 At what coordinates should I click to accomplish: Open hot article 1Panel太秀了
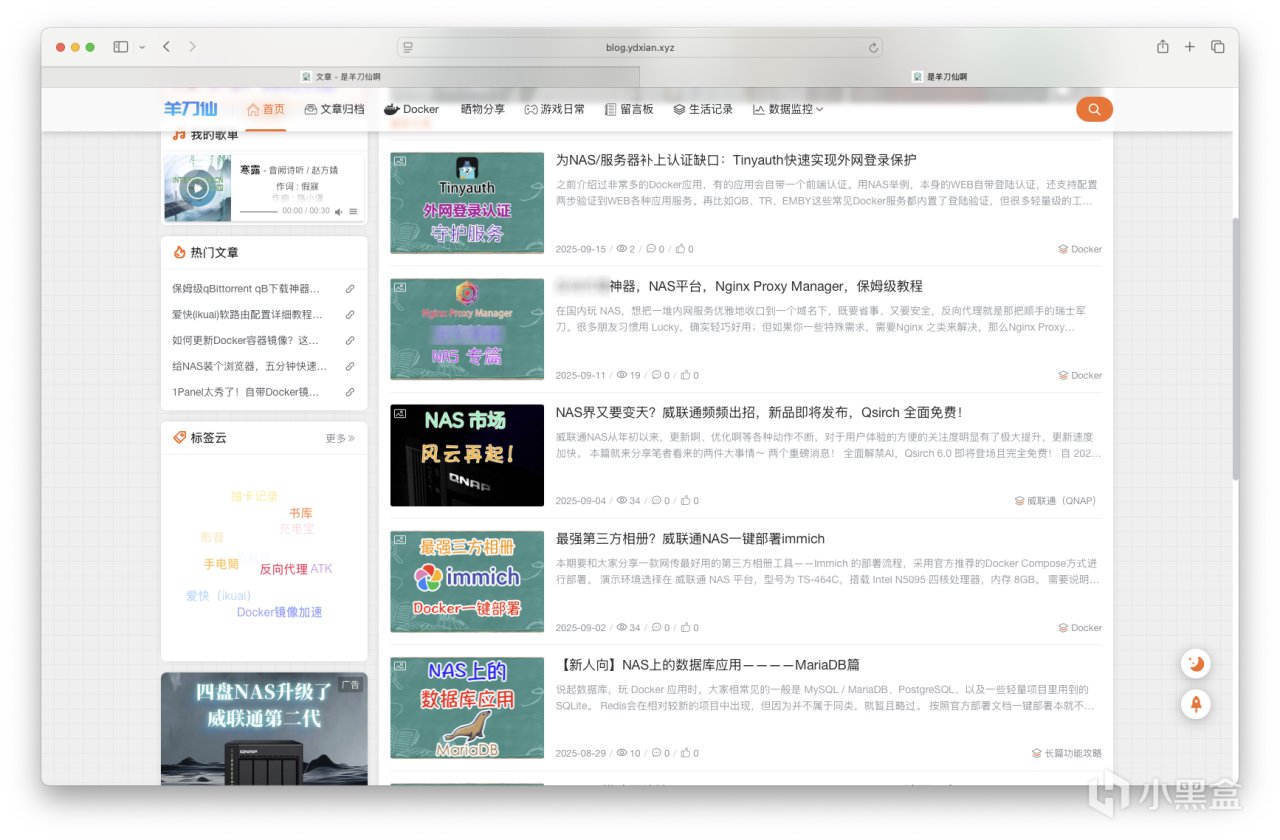248,392
